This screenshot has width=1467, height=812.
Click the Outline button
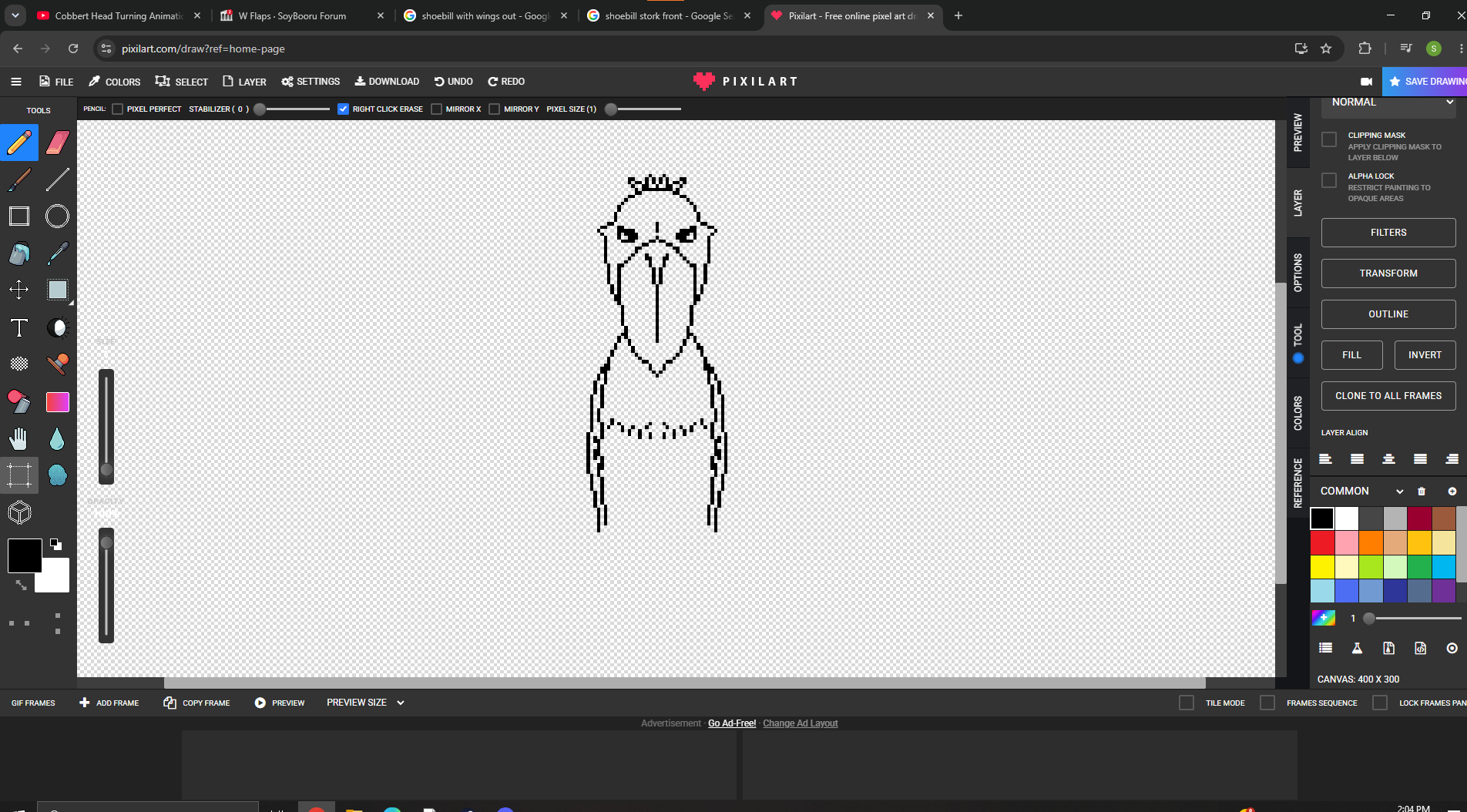point(1388,314)
